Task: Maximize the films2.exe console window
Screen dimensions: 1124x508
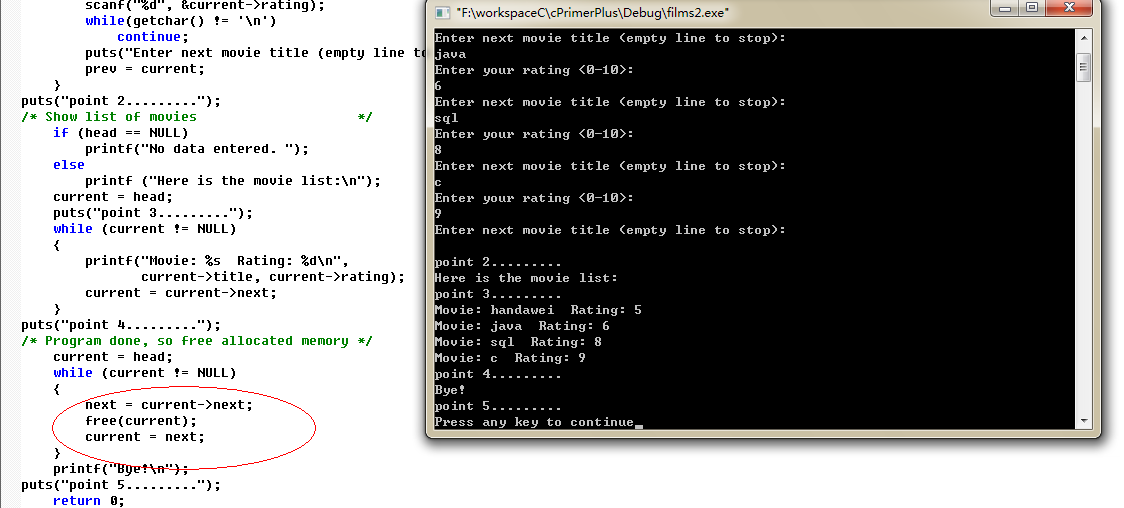Action: point(1032,7)
